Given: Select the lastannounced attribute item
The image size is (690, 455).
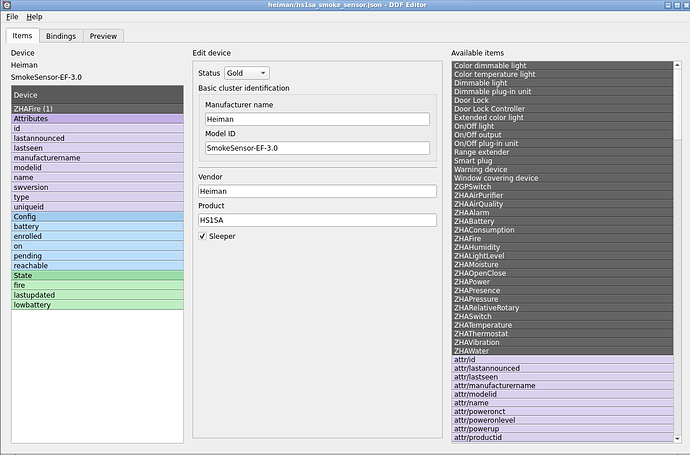Looking at the screenshot, I should pos(97,138).
